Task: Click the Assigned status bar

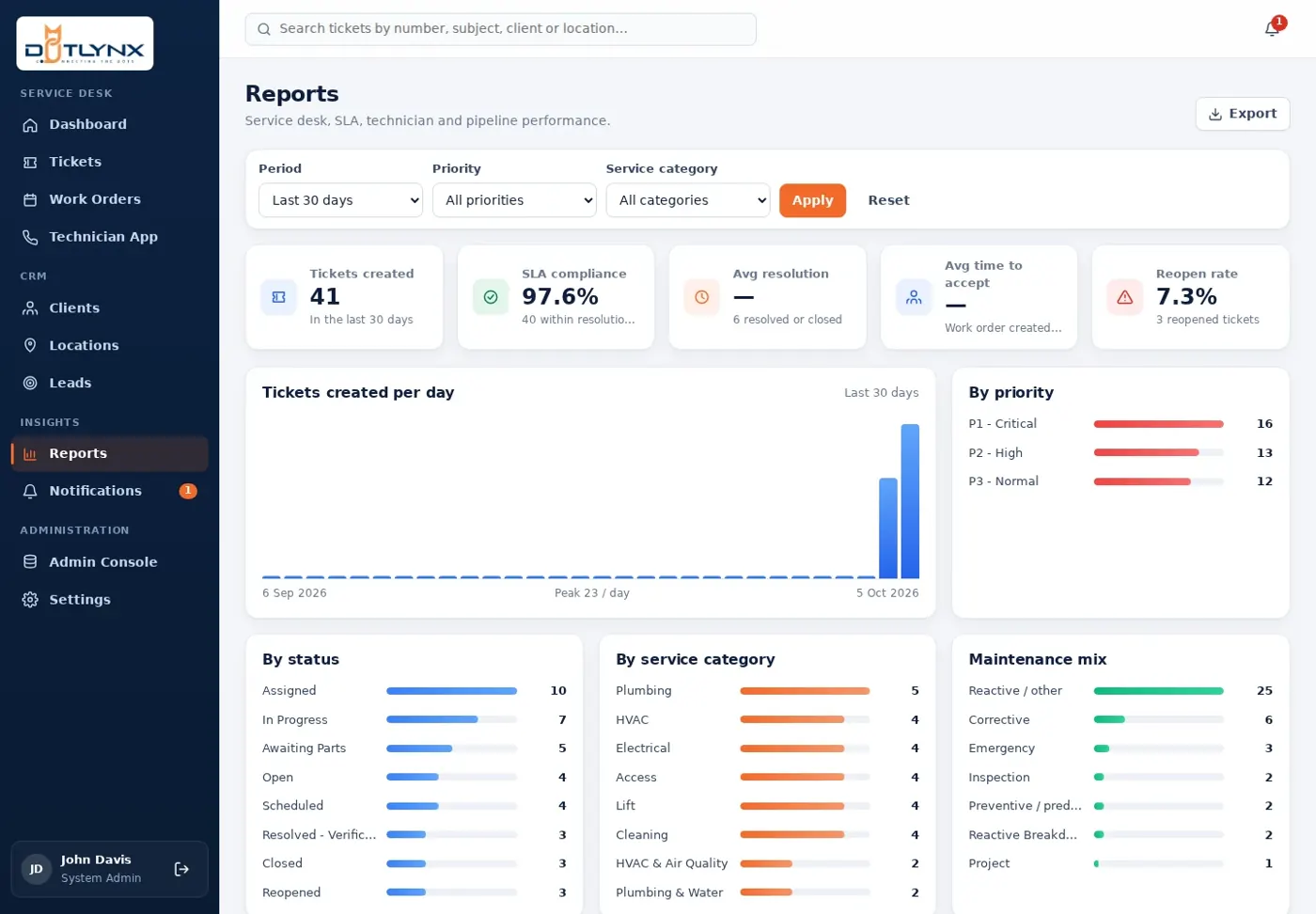Action: [x=451, y=691]
